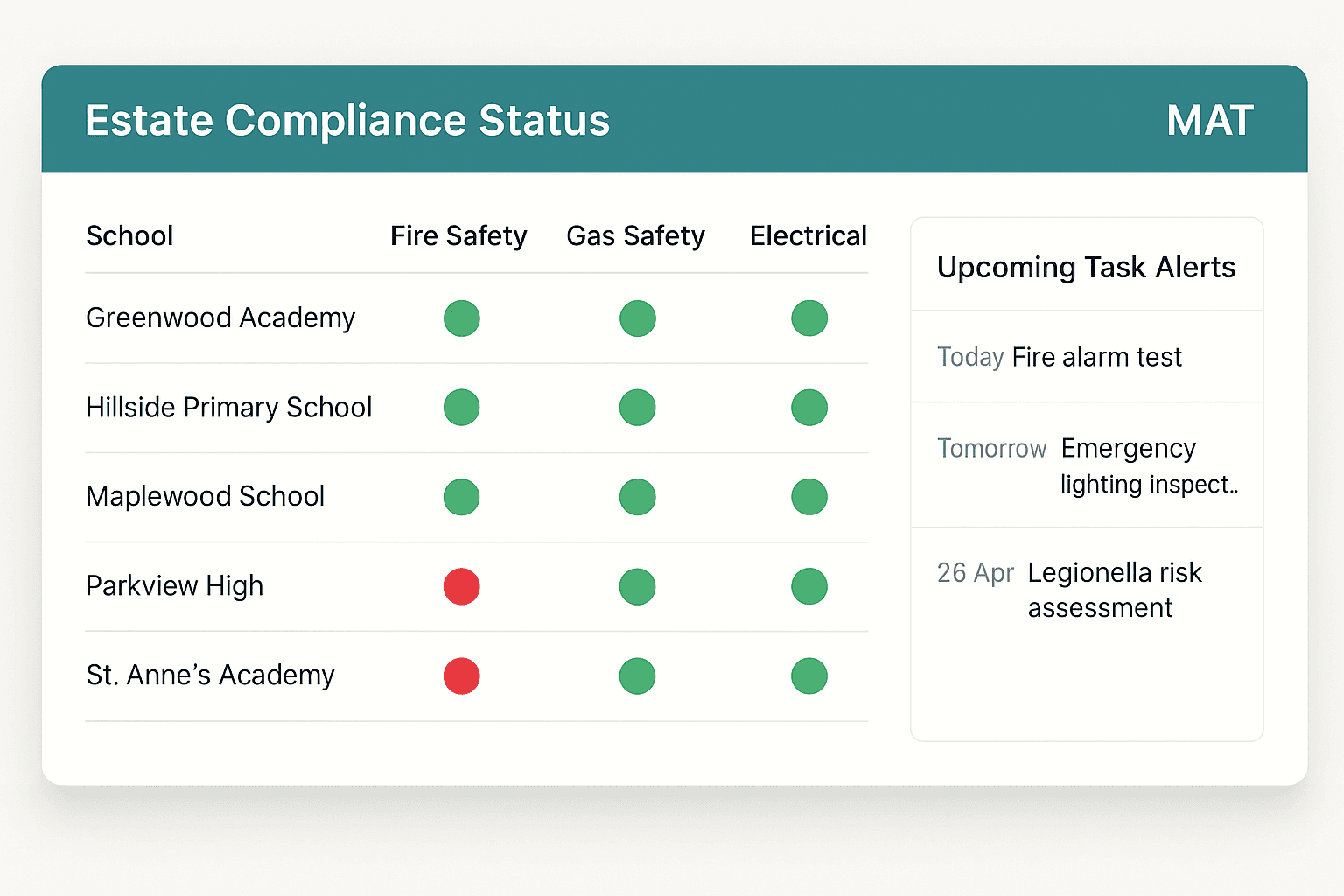Open the Today Fire alarm test alert
The image size is (1344, 896).
[x=1087, y=357]
